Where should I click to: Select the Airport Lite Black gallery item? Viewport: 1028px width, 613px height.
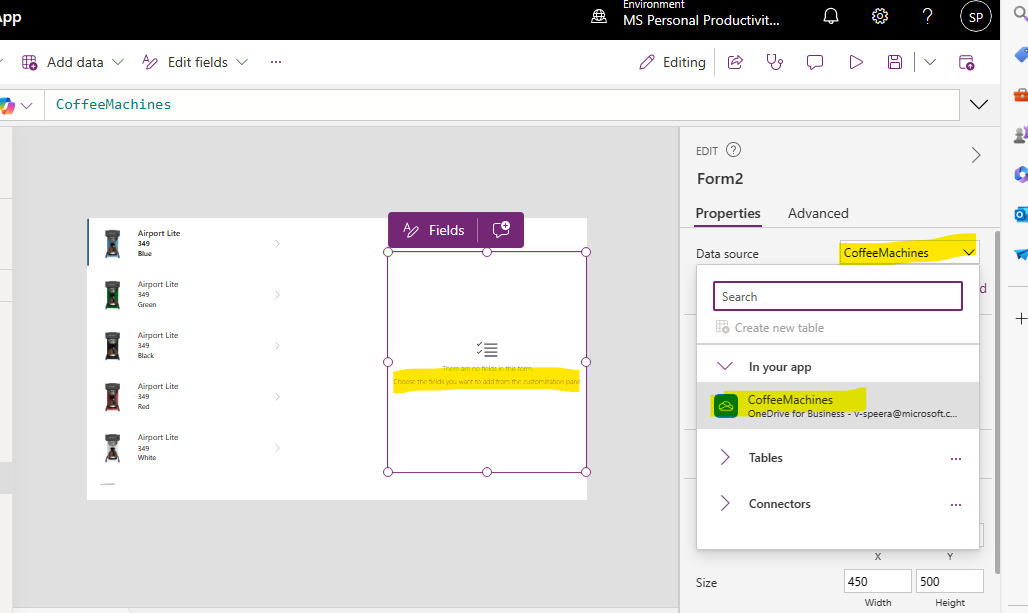click(x=187, y=346)
